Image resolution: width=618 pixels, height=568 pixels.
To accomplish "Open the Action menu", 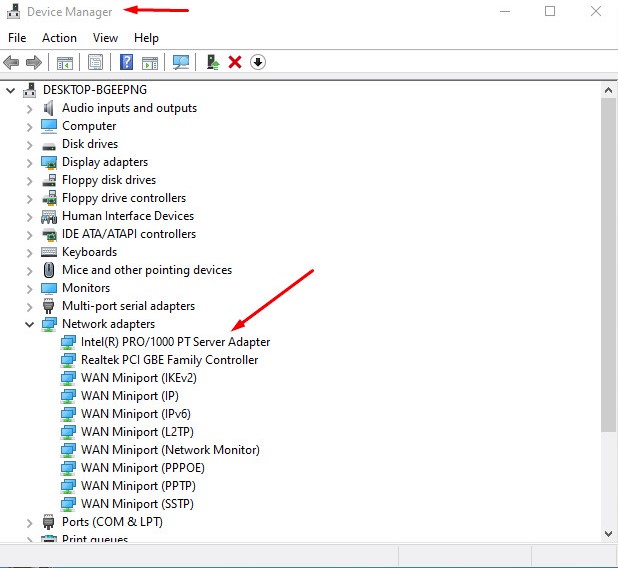I will 59,38.
